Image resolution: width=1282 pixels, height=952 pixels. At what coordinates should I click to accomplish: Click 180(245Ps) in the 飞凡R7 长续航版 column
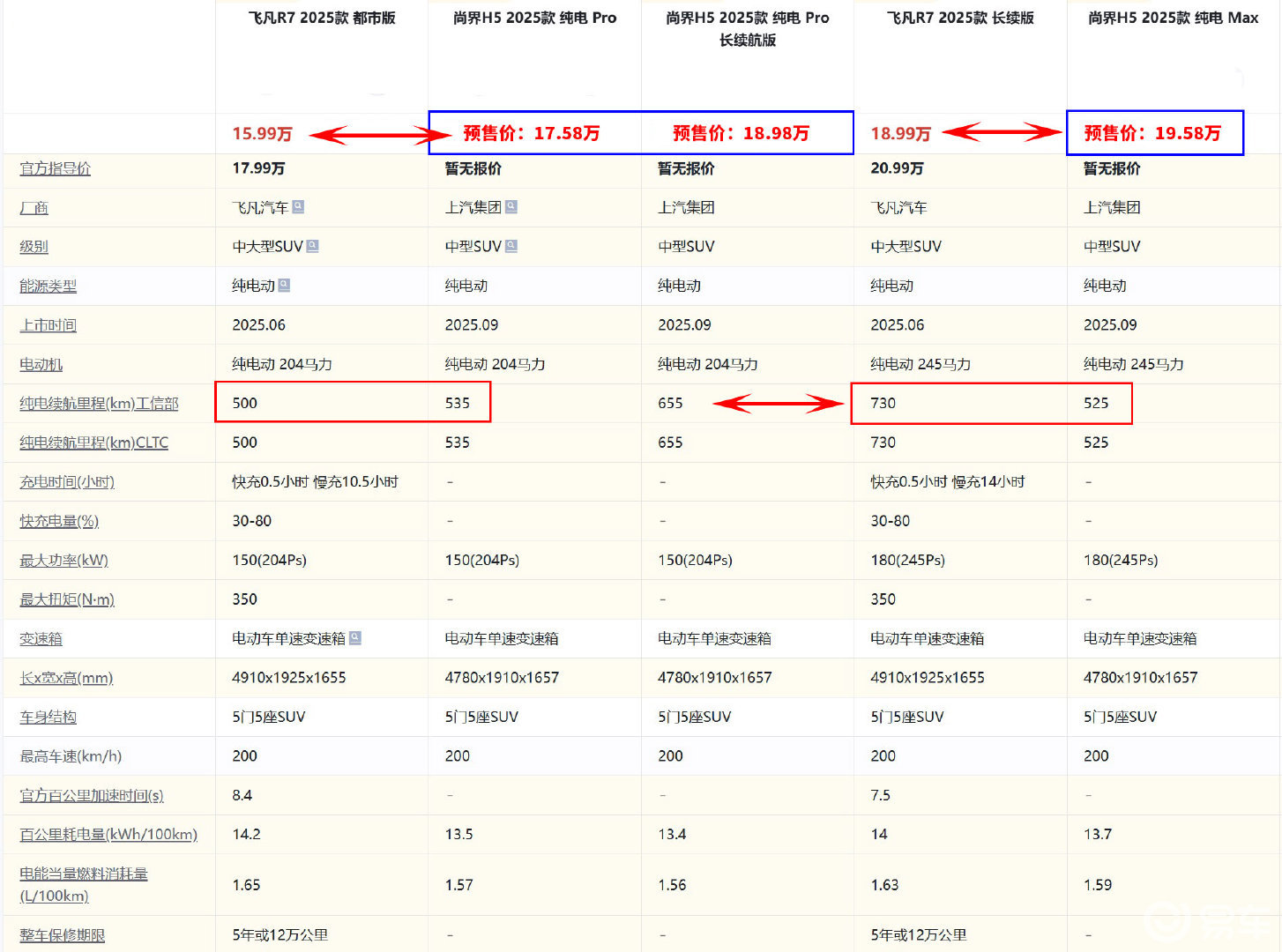907,560
